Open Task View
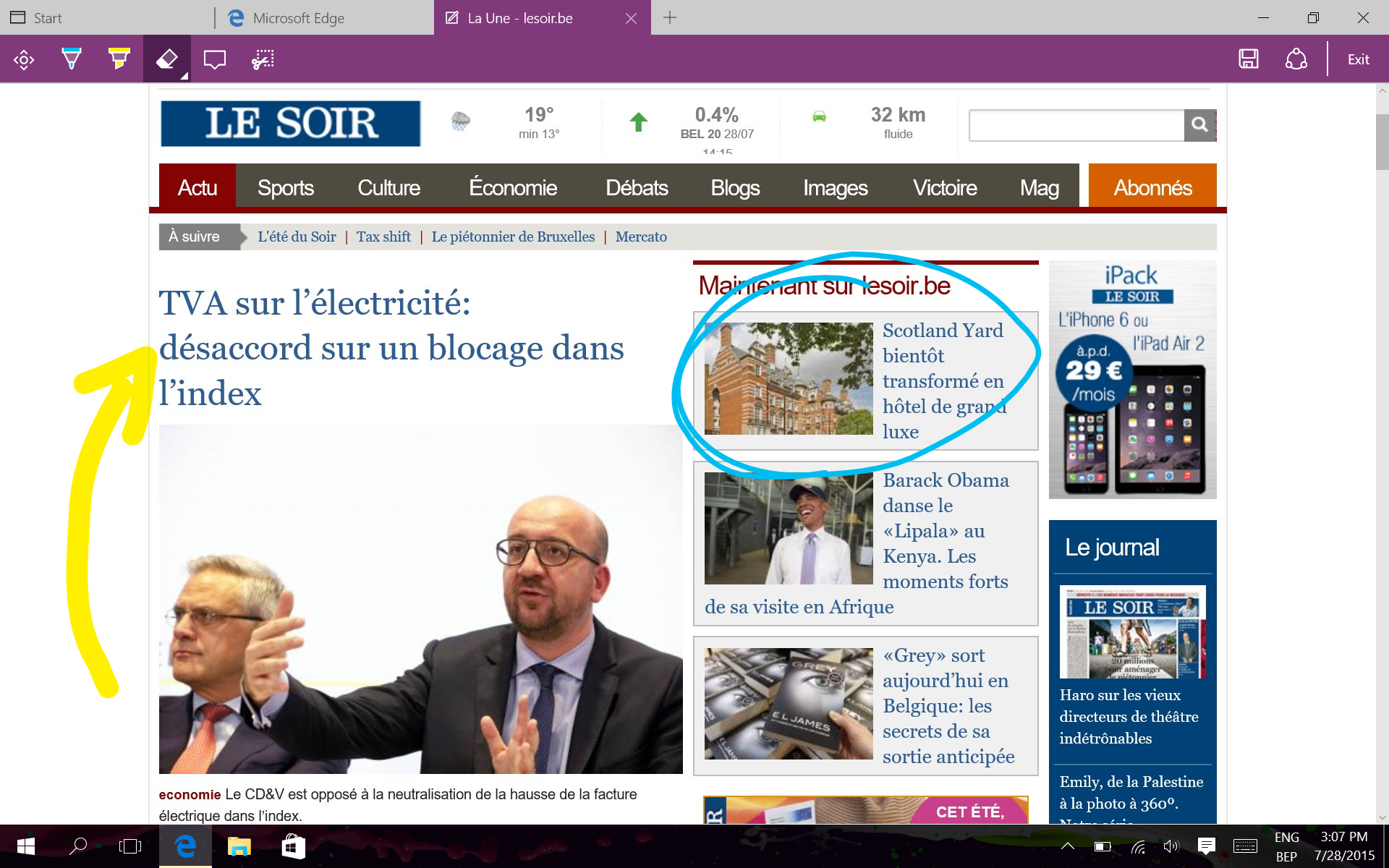The height and width of the screenshot is (868, 1389). (x=130, y=846)
